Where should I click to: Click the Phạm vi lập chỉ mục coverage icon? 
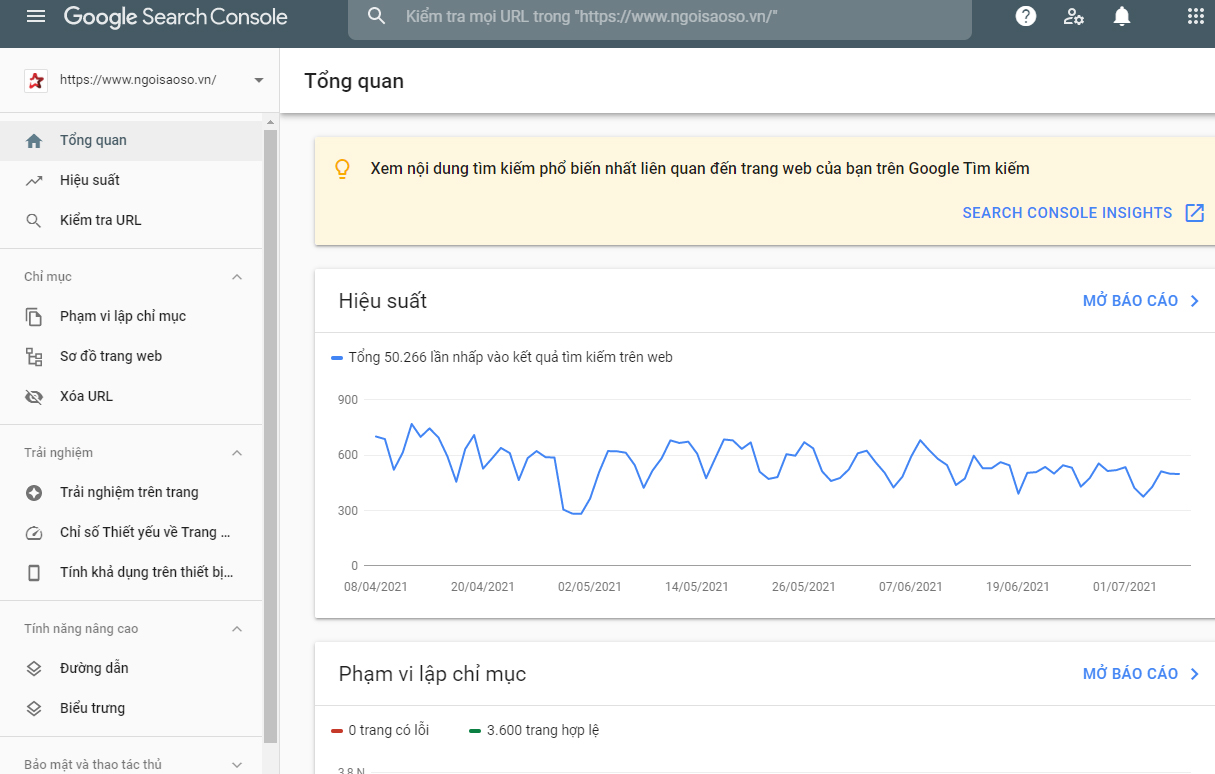coord(33,316)
